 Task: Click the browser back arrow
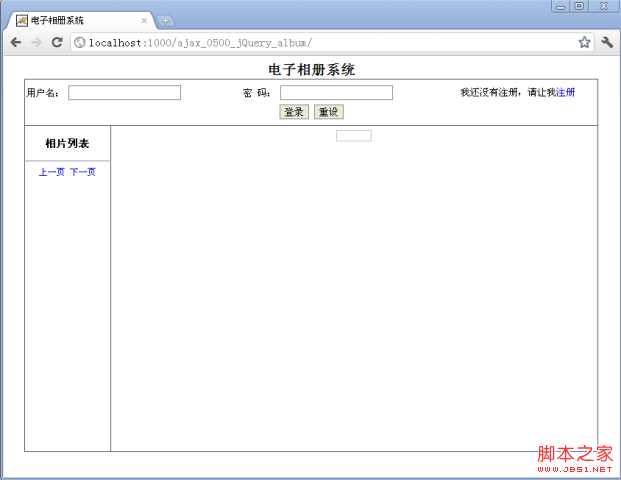pos(16,42)
